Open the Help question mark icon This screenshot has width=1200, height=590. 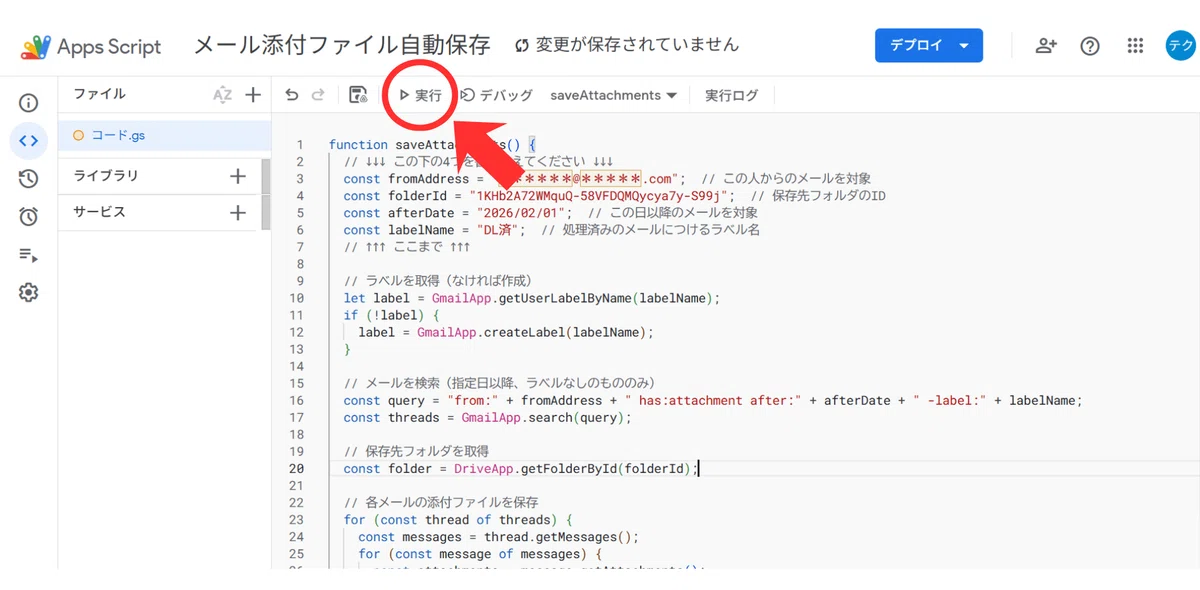pyautogui.click(x=1090, y=46)
